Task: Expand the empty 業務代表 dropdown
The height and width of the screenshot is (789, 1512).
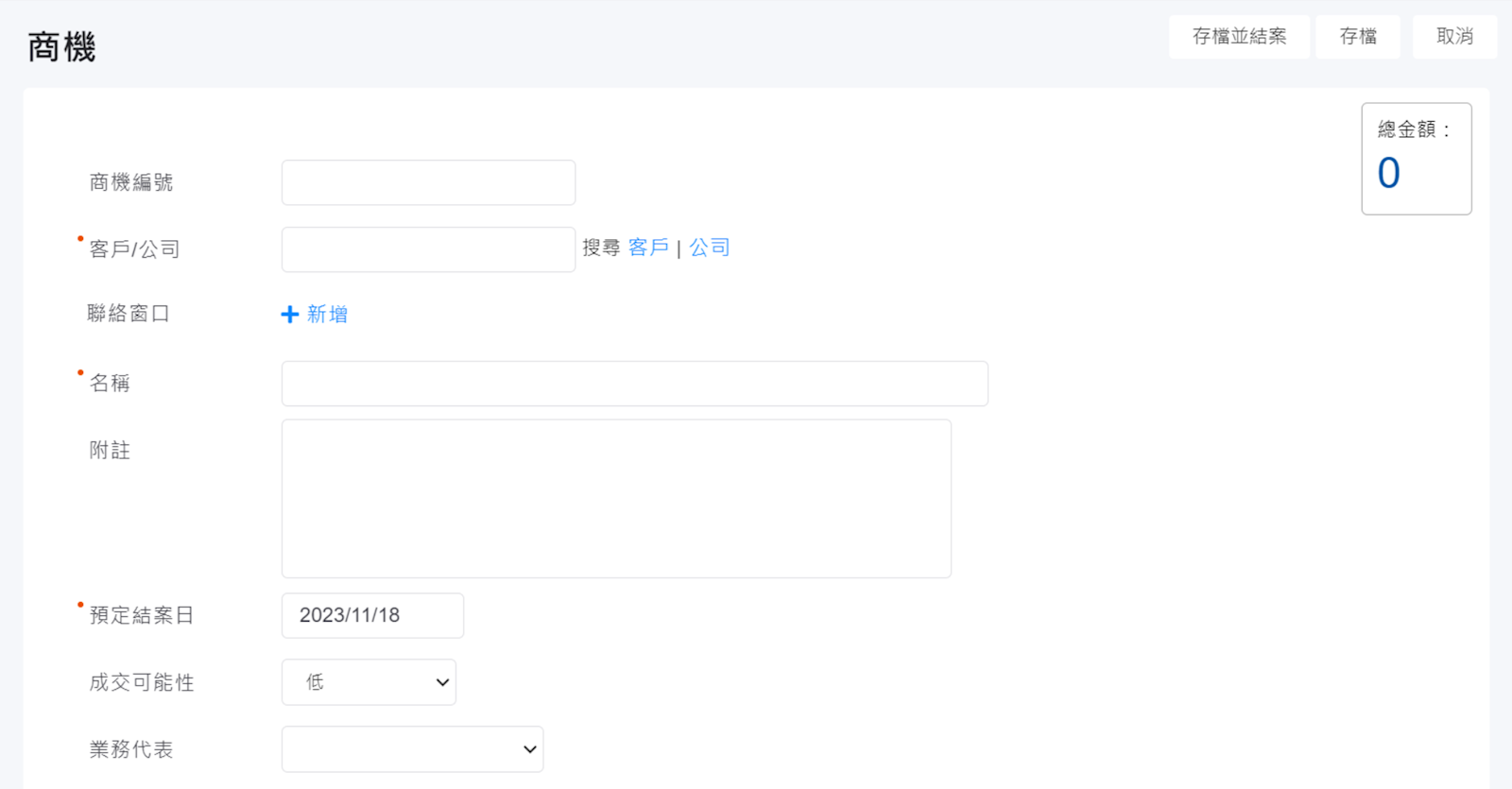Action: coord(412,749)
